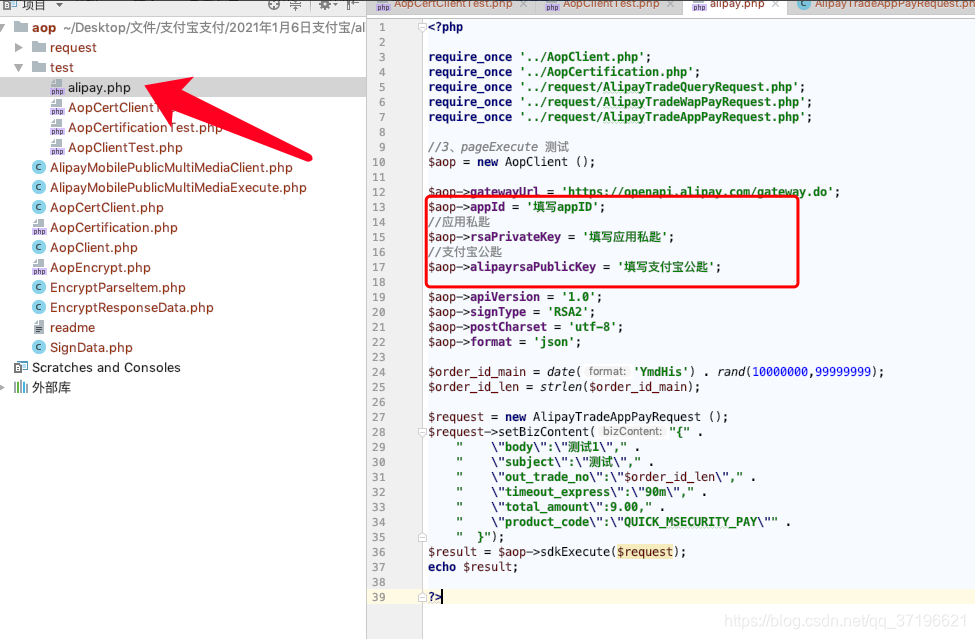Click the bizContent: parameter hint on line 28
Screen dimensions: 975x639
coord(632,431)
